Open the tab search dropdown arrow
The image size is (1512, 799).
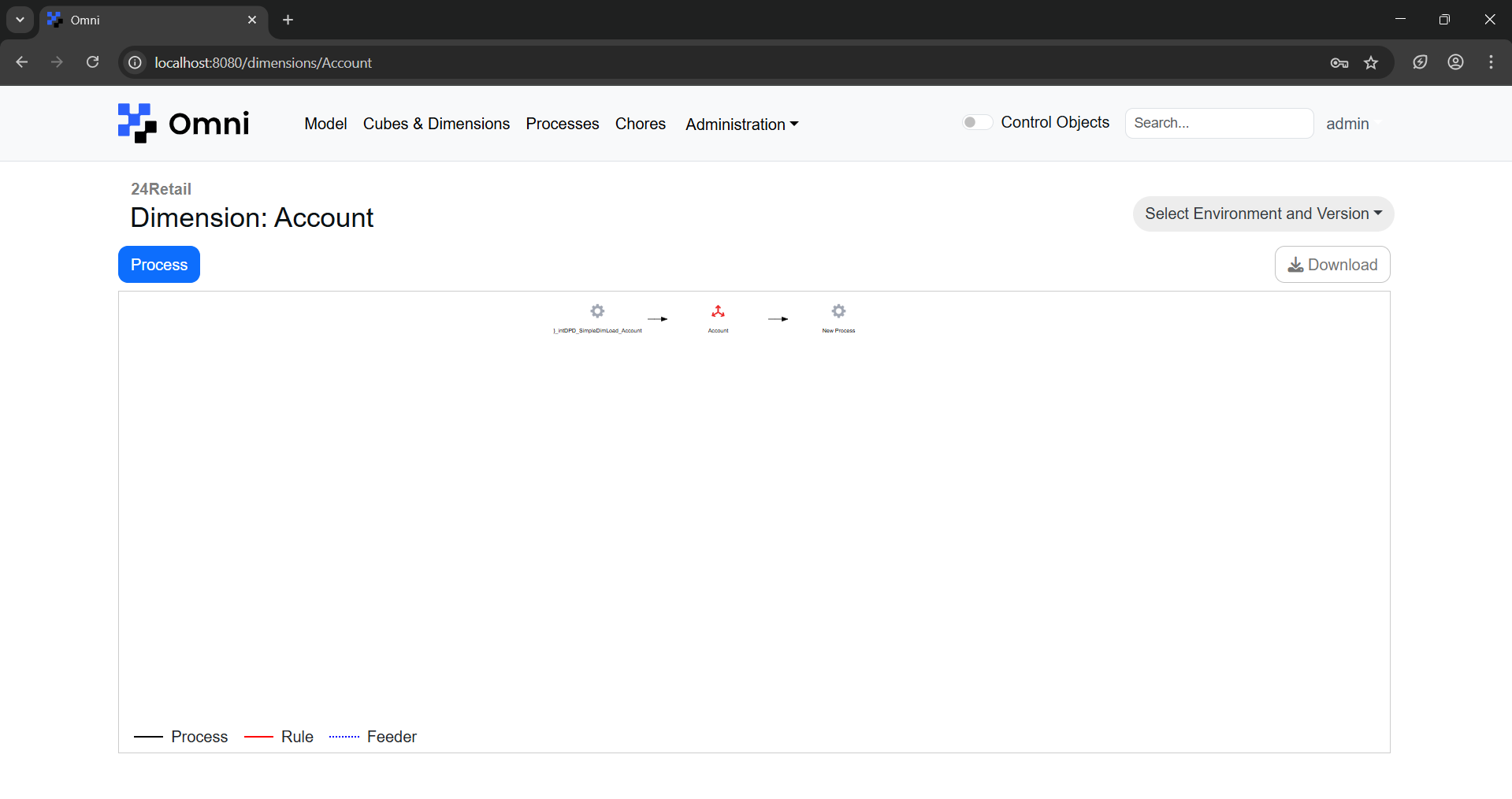[x=20, y=20]
